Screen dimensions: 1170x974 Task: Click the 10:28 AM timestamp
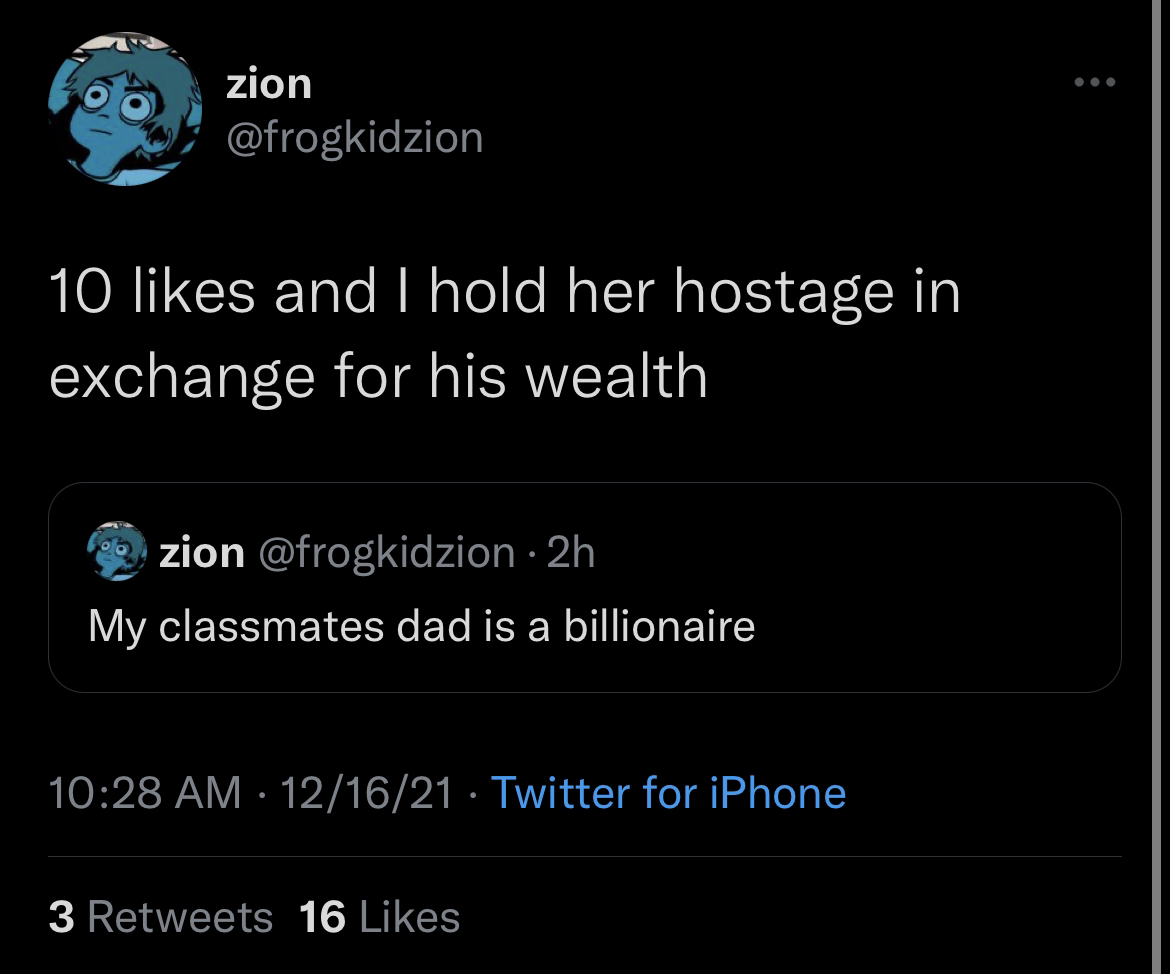tap(145, 793)
